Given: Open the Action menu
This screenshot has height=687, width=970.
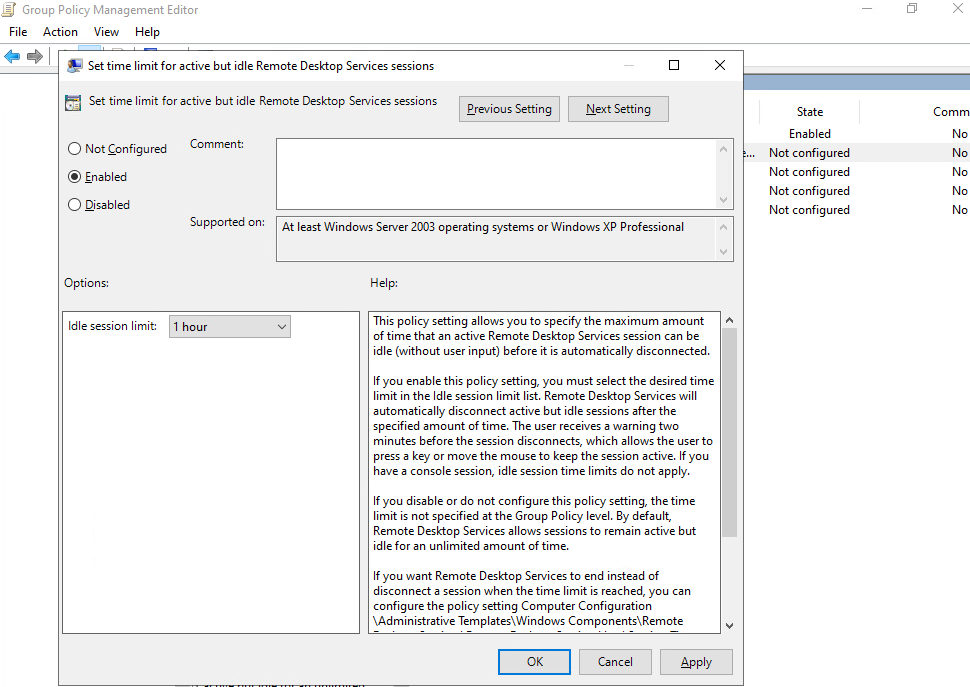Looking at the screenshot, I should click(x=60, y=32).
